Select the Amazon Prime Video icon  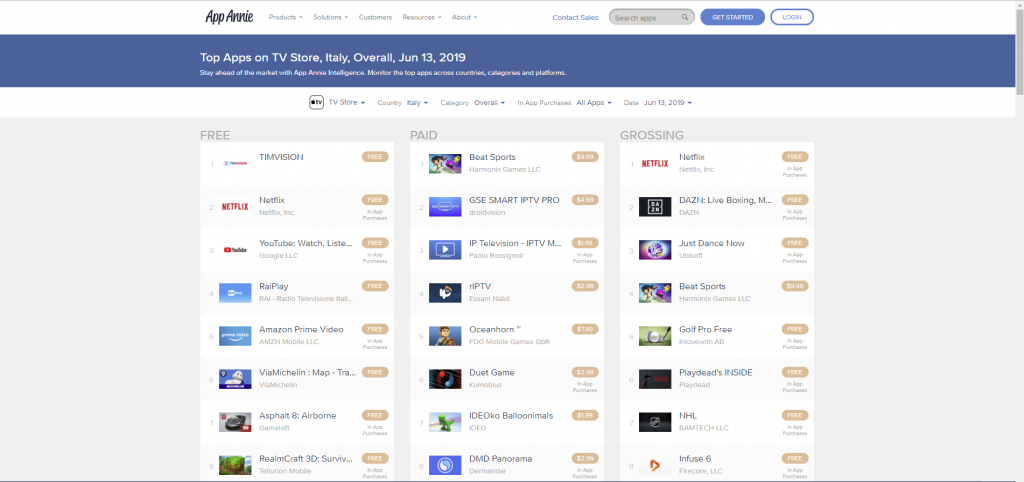[x=235, y=336]
